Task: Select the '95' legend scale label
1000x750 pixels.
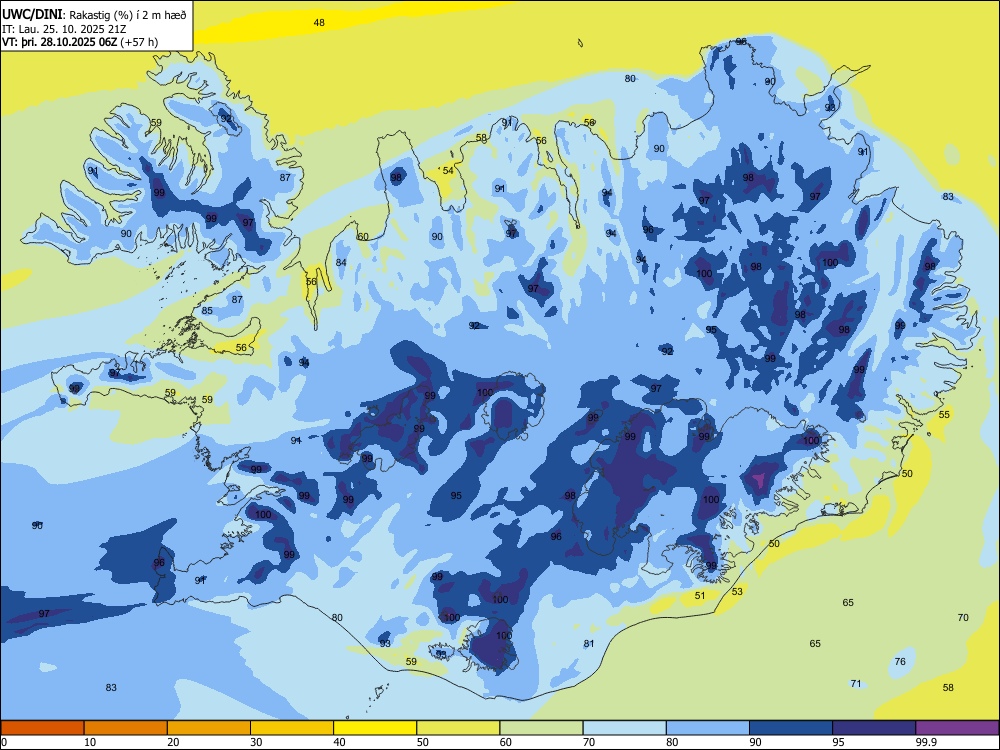Action: pyautogui.click(x=838, y=742)
